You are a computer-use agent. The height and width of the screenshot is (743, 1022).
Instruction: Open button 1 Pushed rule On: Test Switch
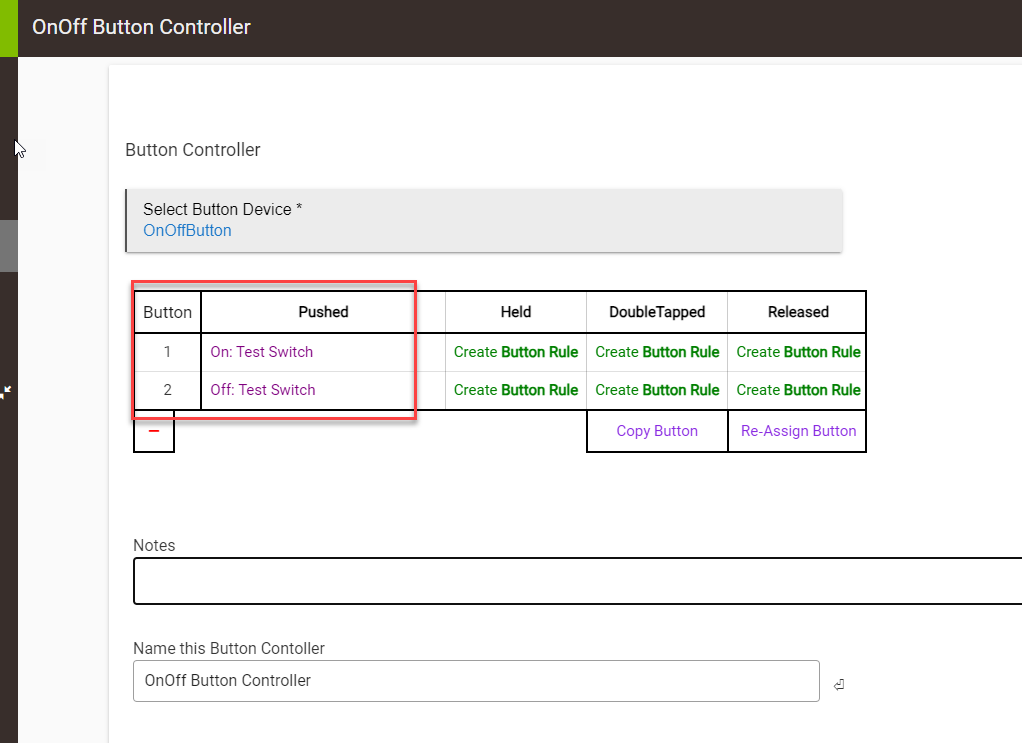(x=261, y=352)
